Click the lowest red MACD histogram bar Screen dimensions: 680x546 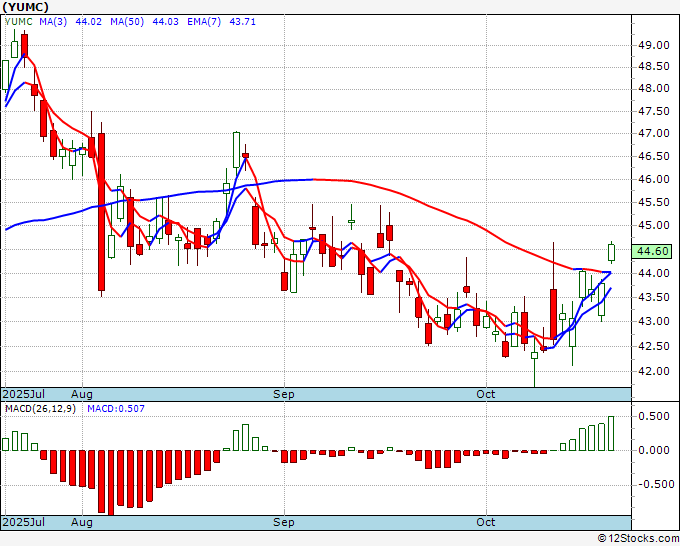pyautogui.click(x=111, y=483)
